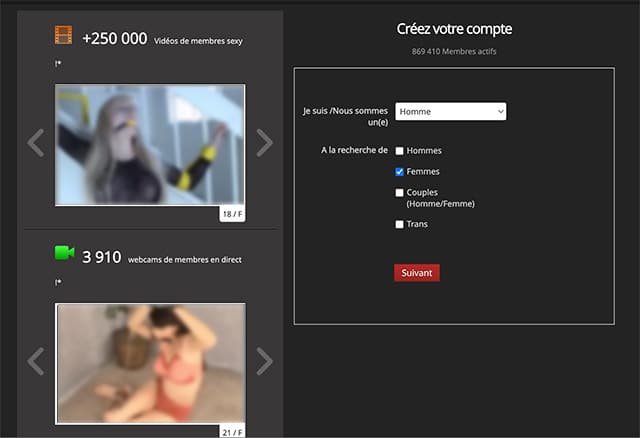Uncheck the Femmes checkbox
This screenshot has width=640, height=438.
tap(400, 172)
